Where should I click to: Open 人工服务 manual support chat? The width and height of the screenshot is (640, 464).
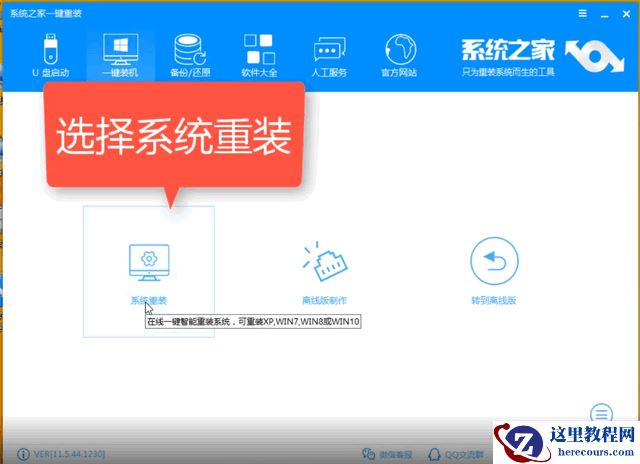(x=329, y=56)
